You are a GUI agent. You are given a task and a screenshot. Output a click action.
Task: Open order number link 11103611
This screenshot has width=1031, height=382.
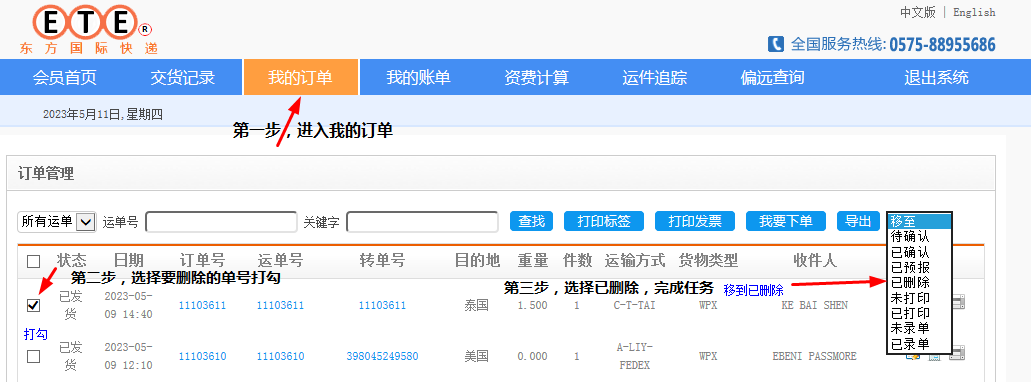[x=203, y=305]
